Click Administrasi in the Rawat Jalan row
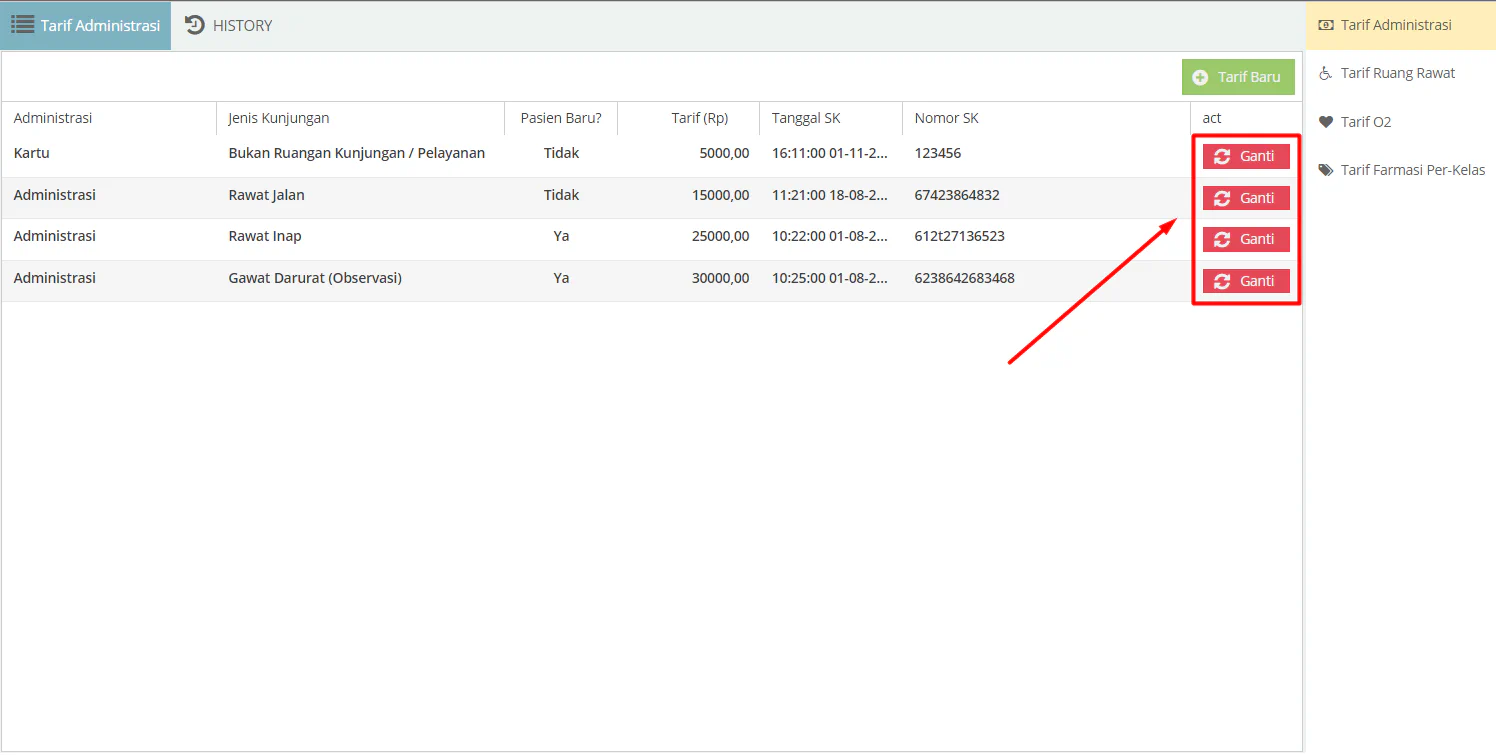This screenshot has width=1496, height=755. (55, 195)
